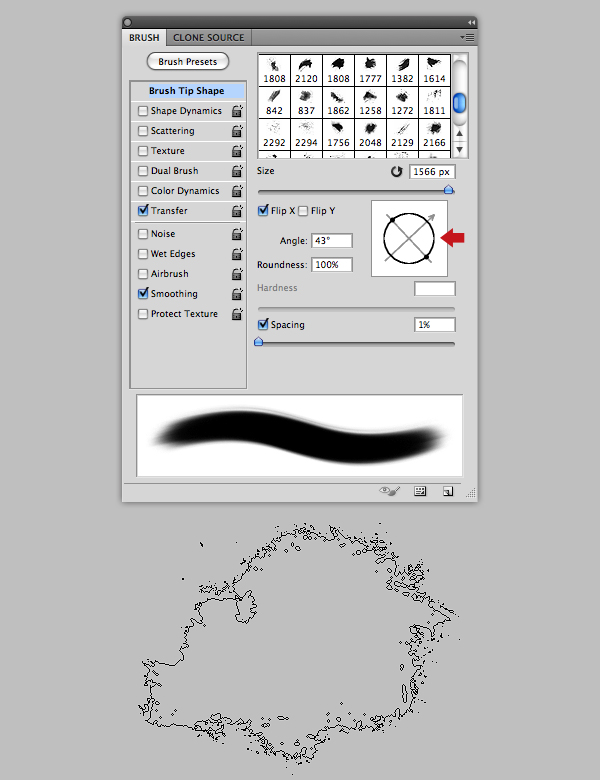Click the preset list scroll down arrow

click(x=460, y=149)
